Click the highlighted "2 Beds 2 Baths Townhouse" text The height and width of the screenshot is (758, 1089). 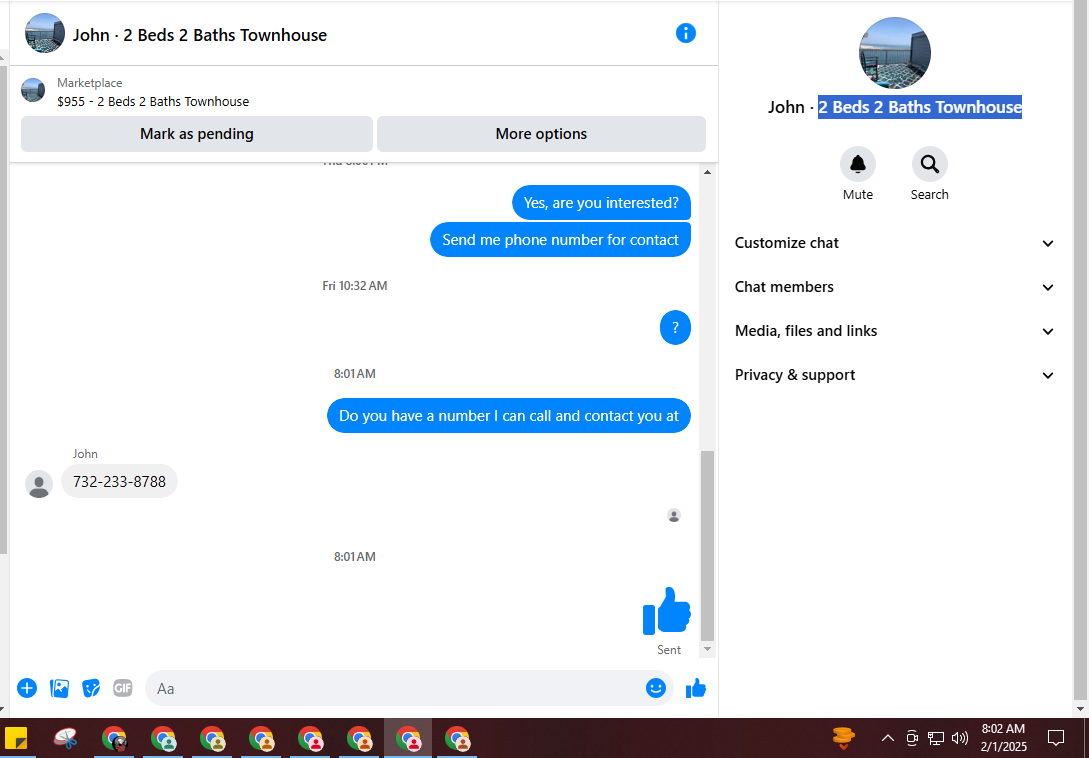[920, 107]
